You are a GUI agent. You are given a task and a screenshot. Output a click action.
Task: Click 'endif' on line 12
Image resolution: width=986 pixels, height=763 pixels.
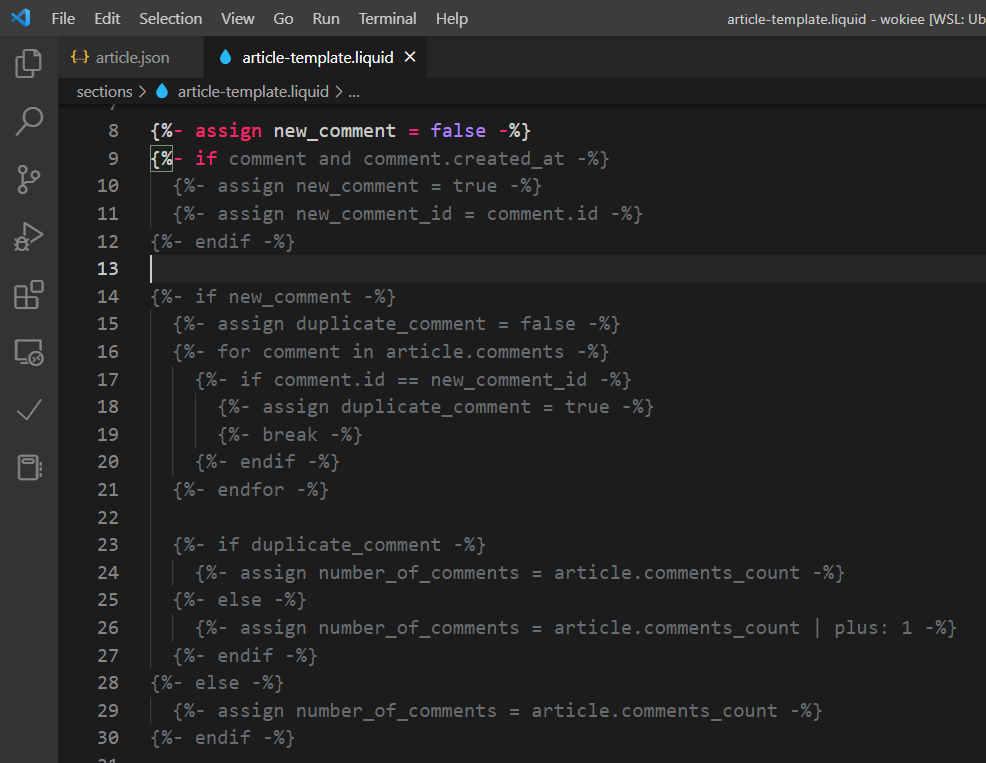point(223,242)
